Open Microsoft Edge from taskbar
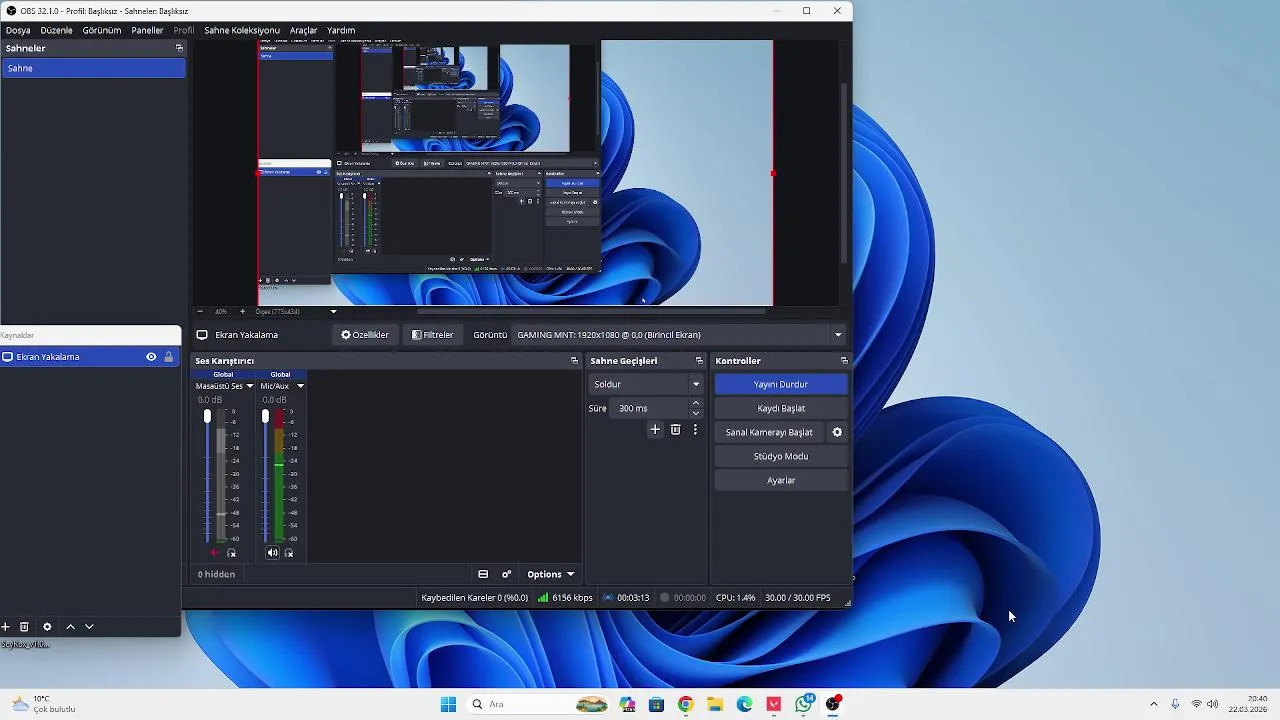This screenshot has width=1280, height=720. [x=745, y=704]
